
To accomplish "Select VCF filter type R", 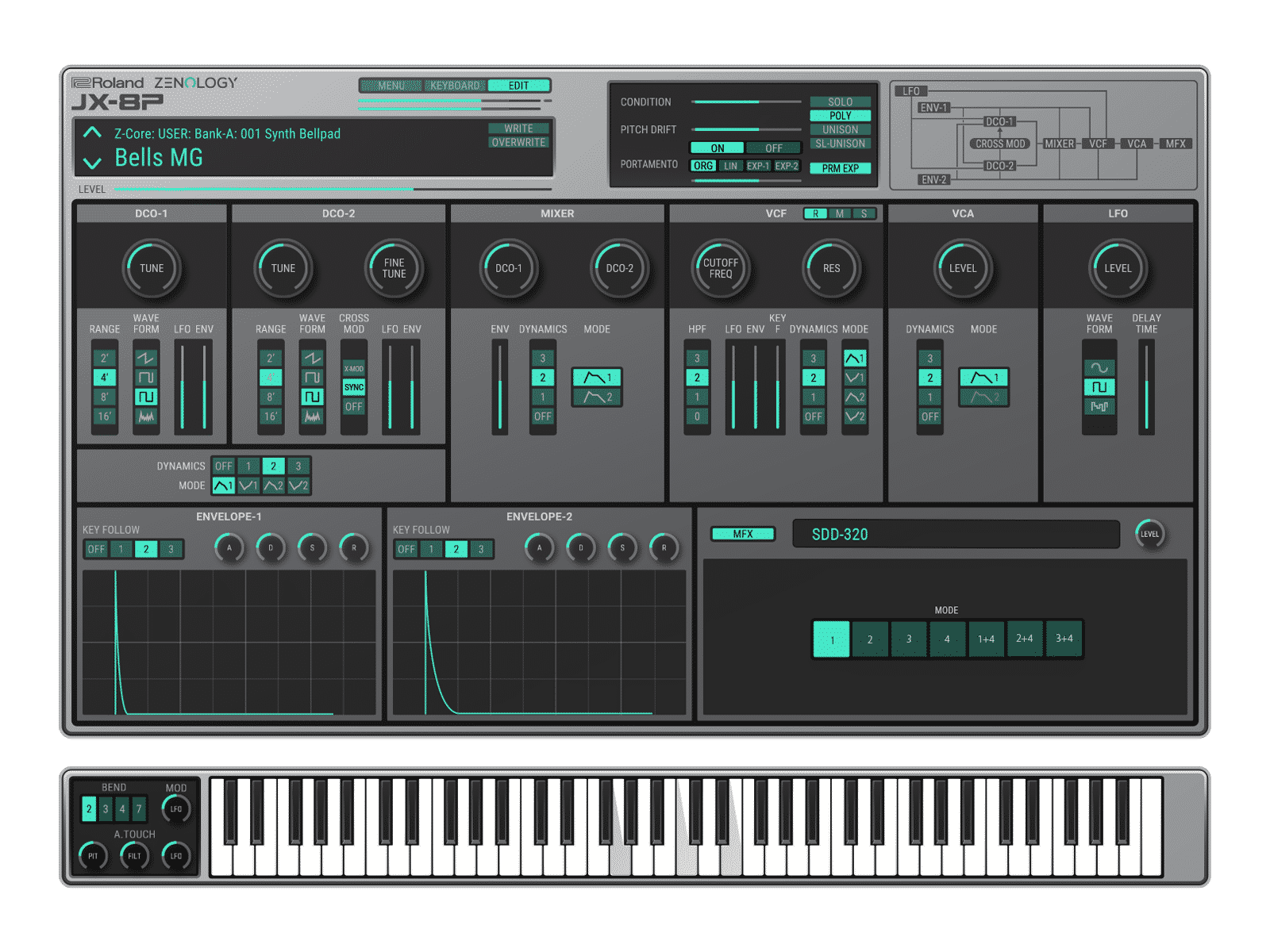I will click(815, 213).
